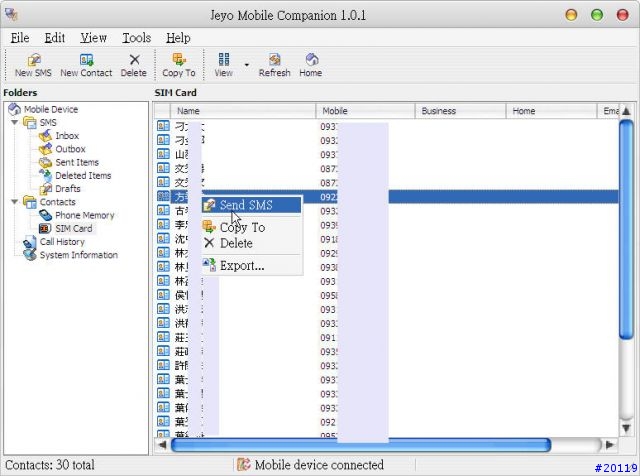This screenshot has width=640, height=476.
Task: Open the View menu in menu bar
Action: click(93, 38)
